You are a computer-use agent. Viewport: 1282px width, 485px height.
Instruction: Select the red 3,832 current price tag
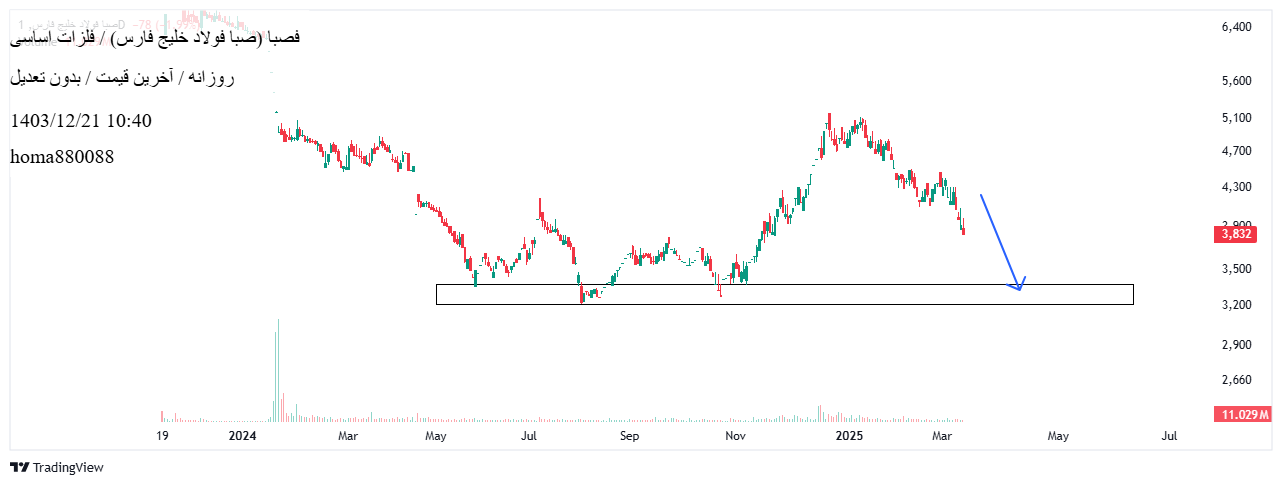point(1234,234)
